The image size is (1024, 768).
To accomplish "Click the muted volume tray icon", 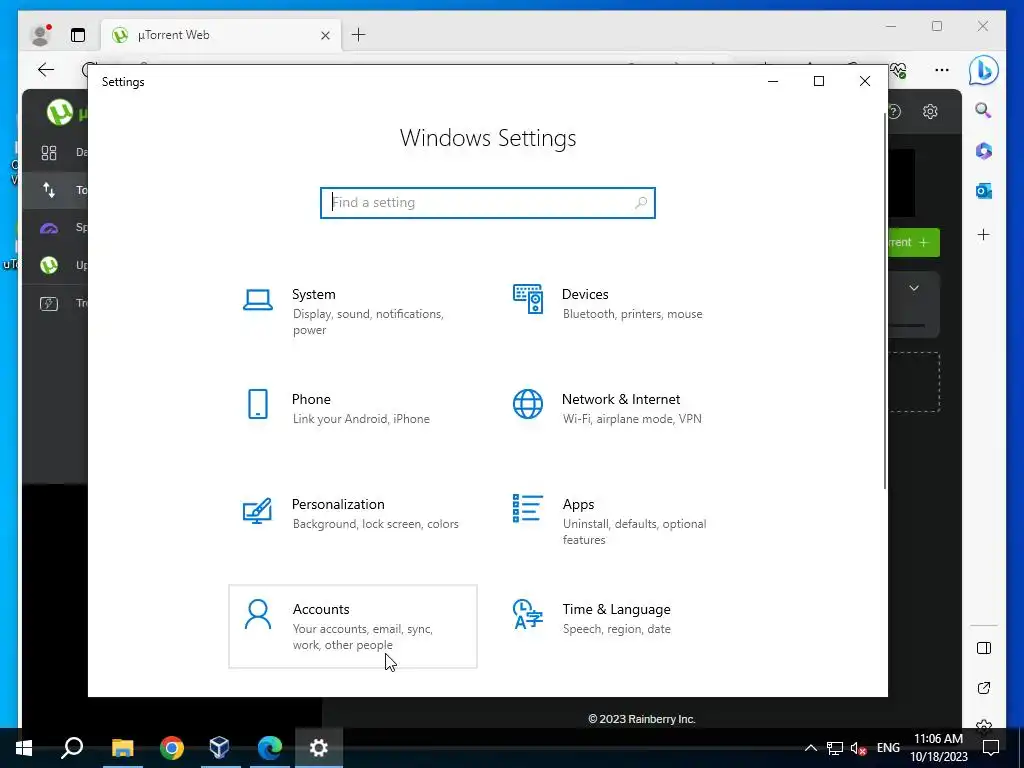I will coord(859,748).
